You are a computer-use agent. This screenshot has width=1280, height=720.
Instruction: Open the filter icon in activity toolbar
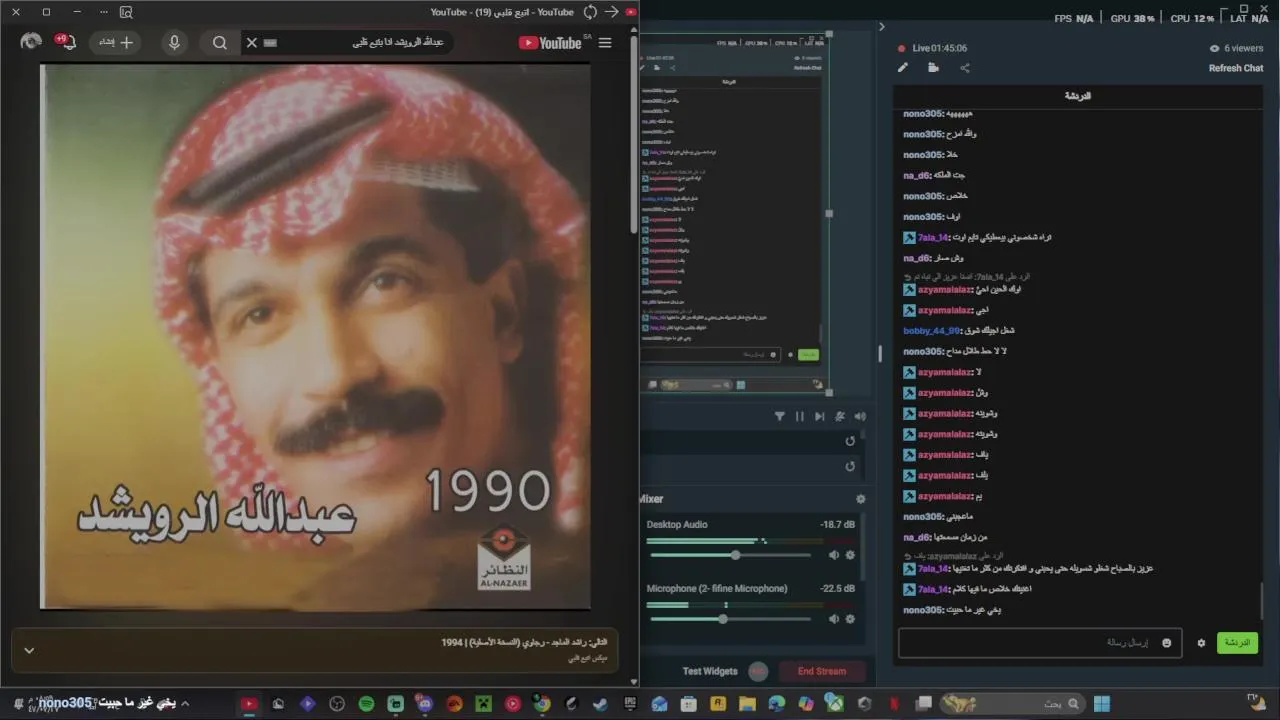[780, 416]
